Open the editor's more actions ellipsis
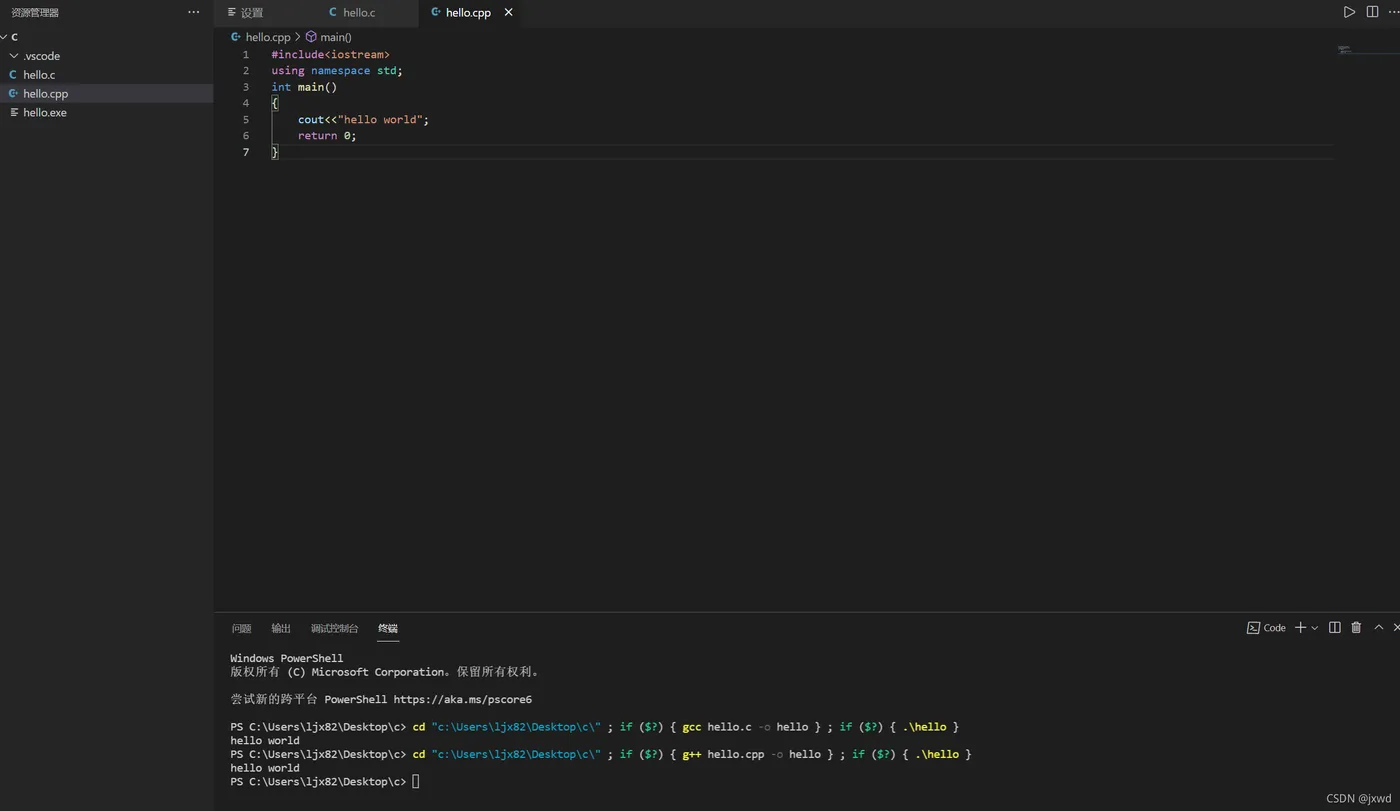Screen dimensions: 1400x811 (1393, 12)
